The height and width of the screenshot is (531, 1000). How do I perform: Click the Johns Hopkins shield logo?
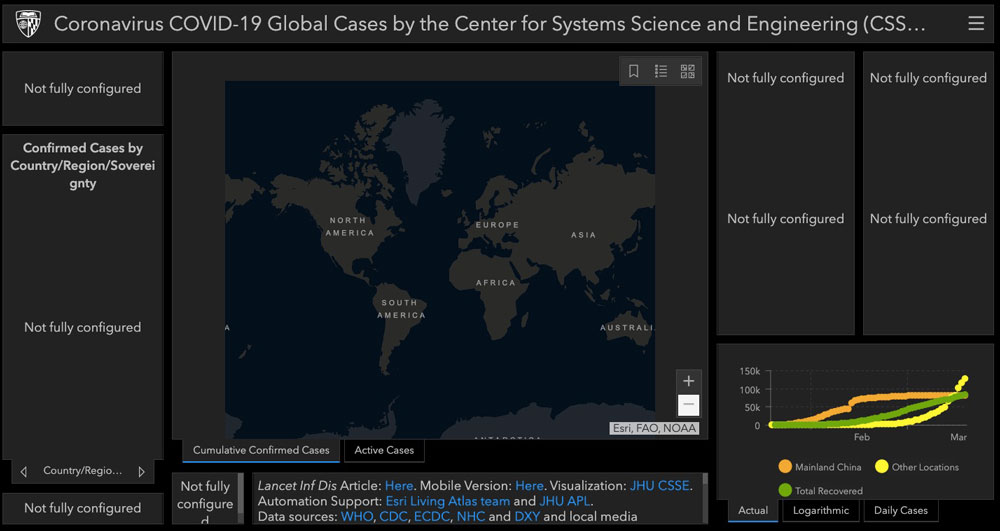(28, 24)
